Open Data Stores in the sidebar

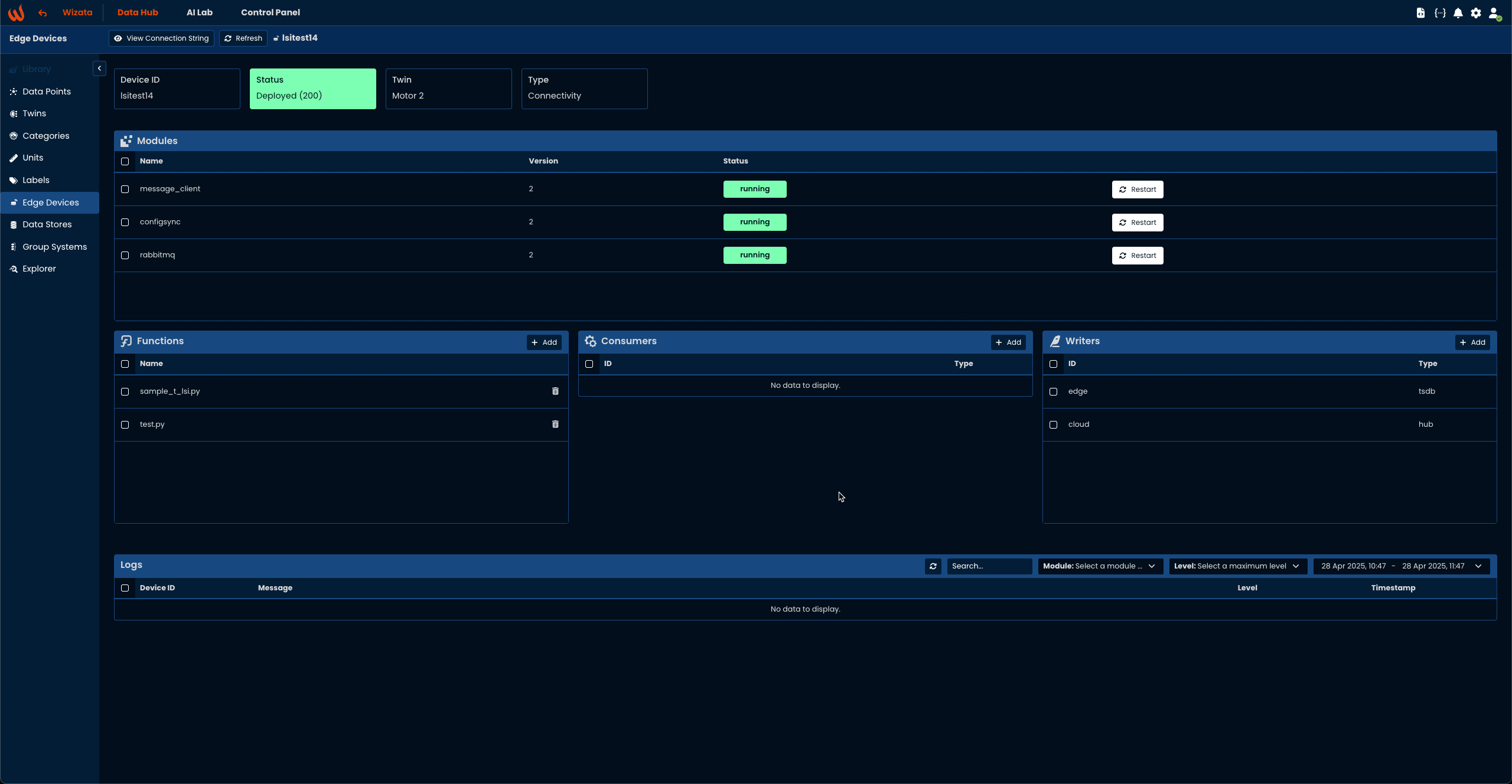[x=47, y=224]
